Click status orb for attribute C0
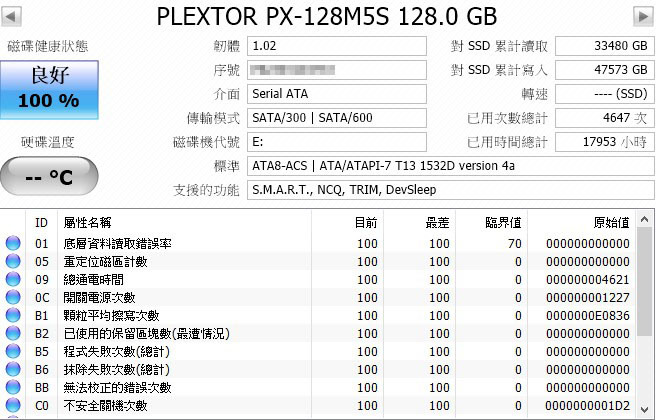The width and height of the screenshot is (656, 420). tap(13, 405)
